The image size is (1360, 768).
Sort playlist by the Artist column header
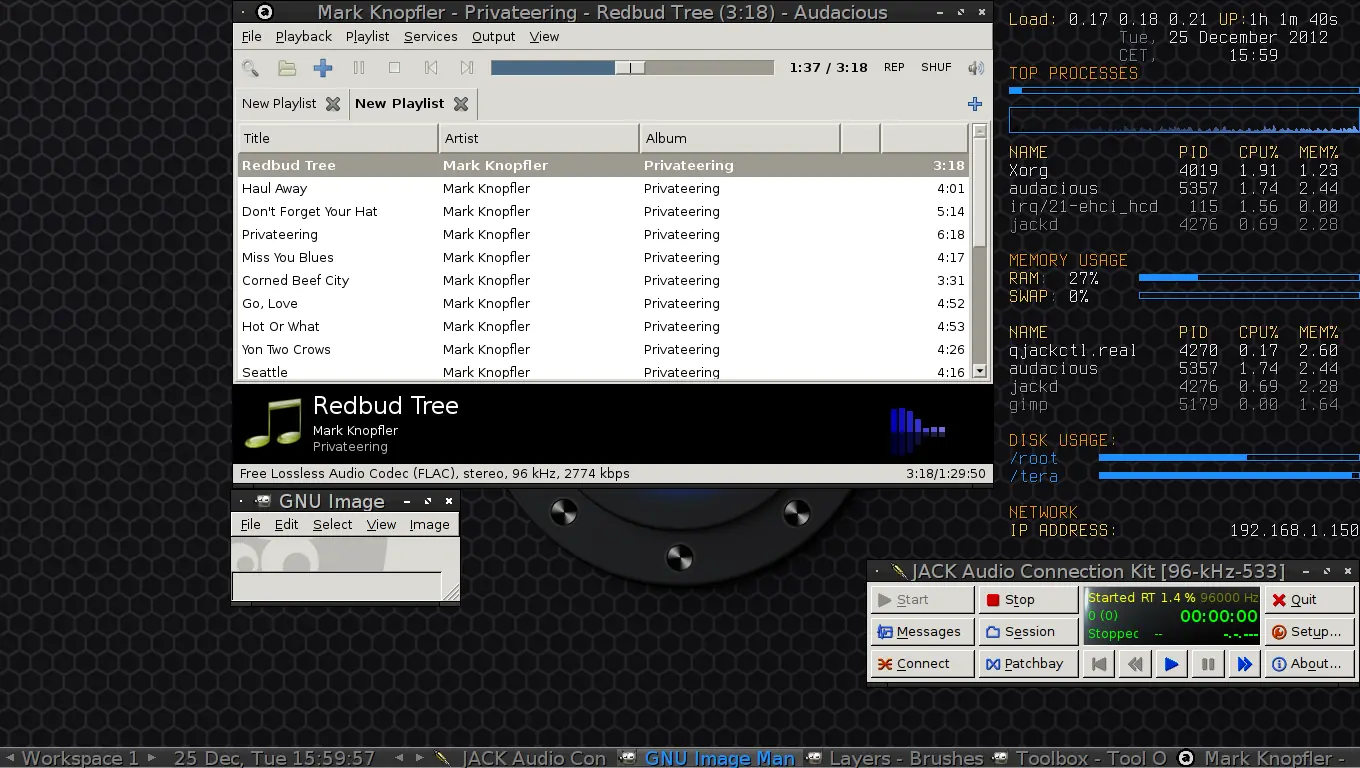click(539, 138)
